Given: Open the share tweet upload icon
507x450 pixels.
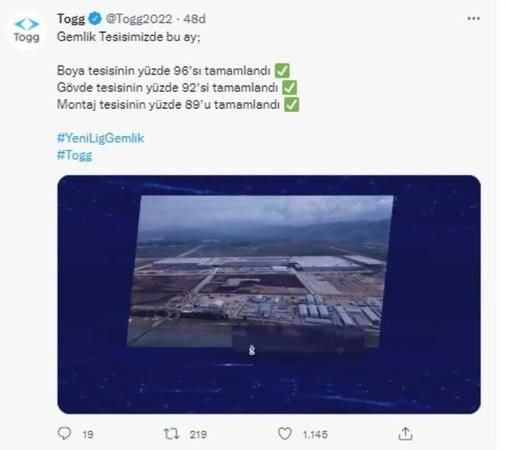Looking at the screenshot, I should [405, 434].
